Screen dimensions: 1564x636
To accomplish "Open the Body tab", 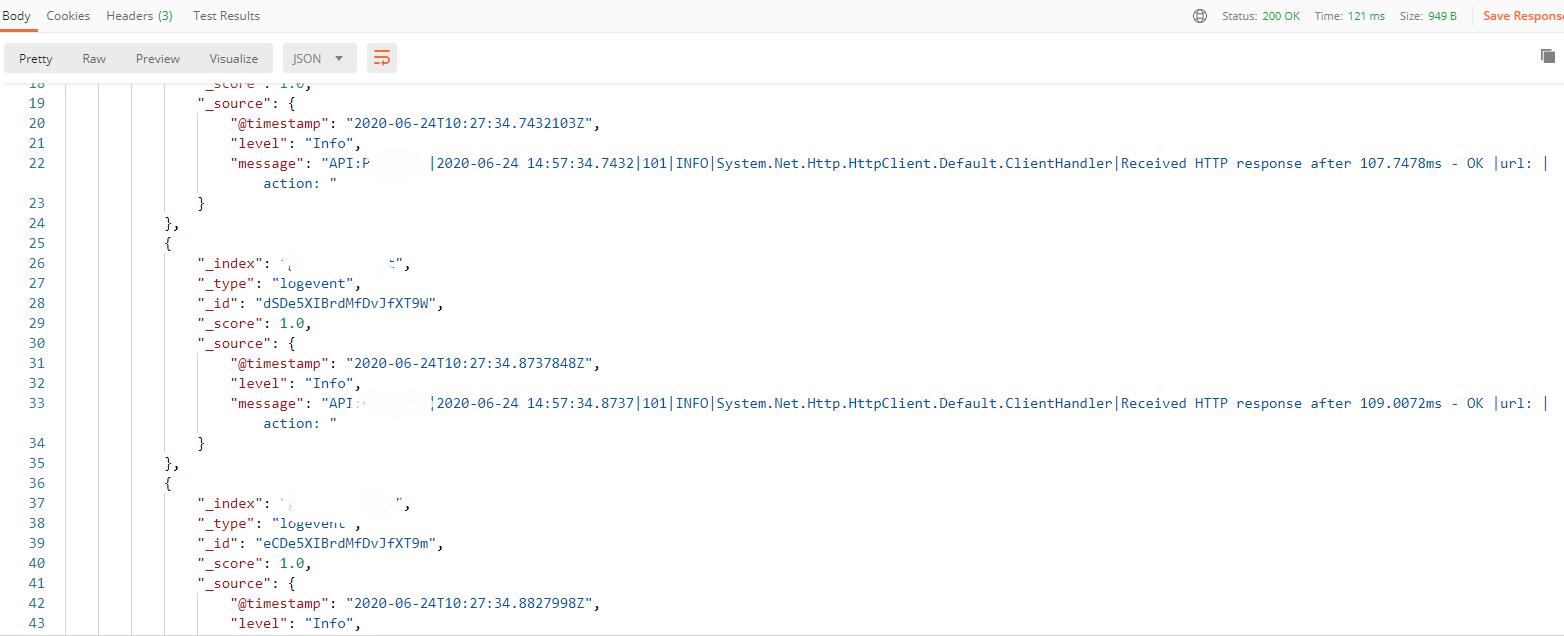I will click(17, 16).
